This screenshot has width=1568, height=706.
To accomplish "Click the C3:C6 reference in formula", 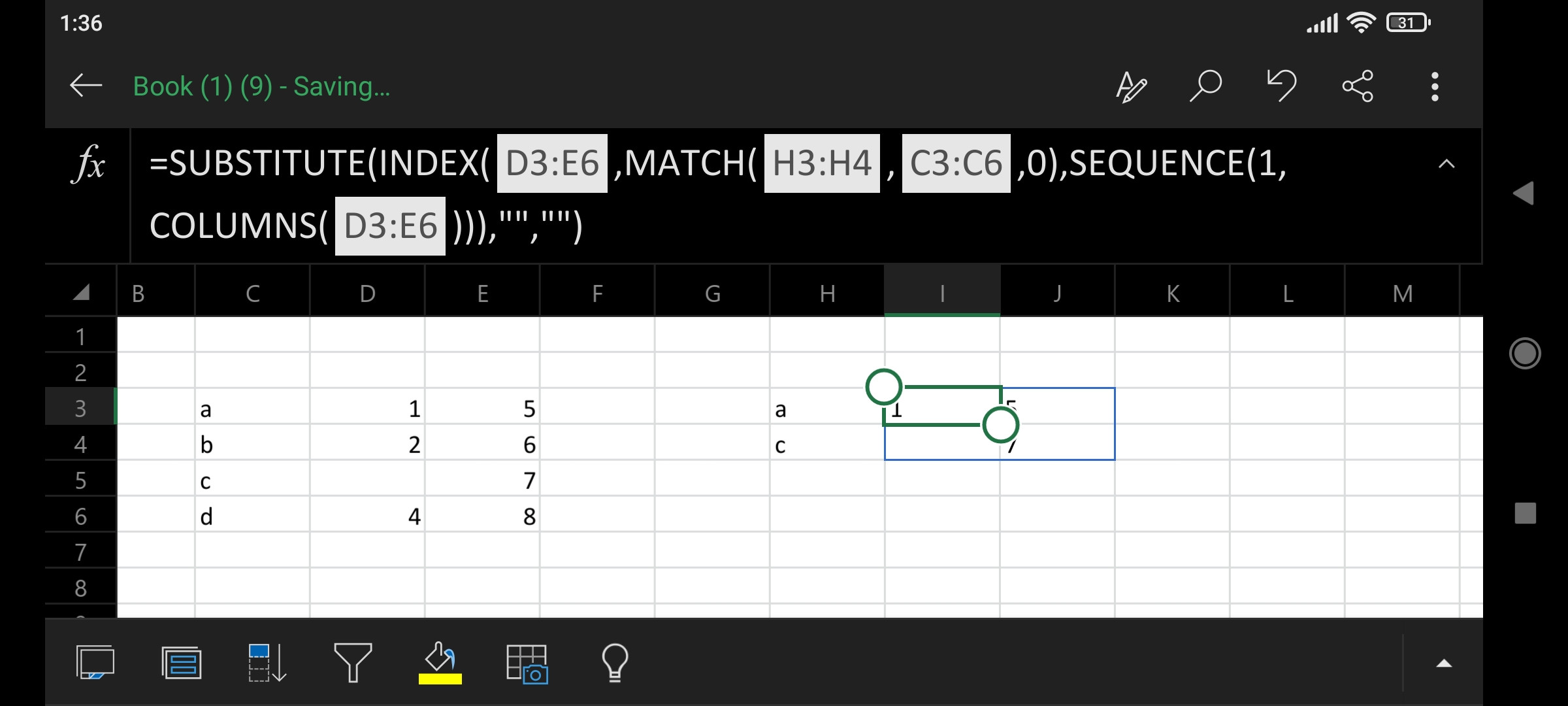I will 956,163.
